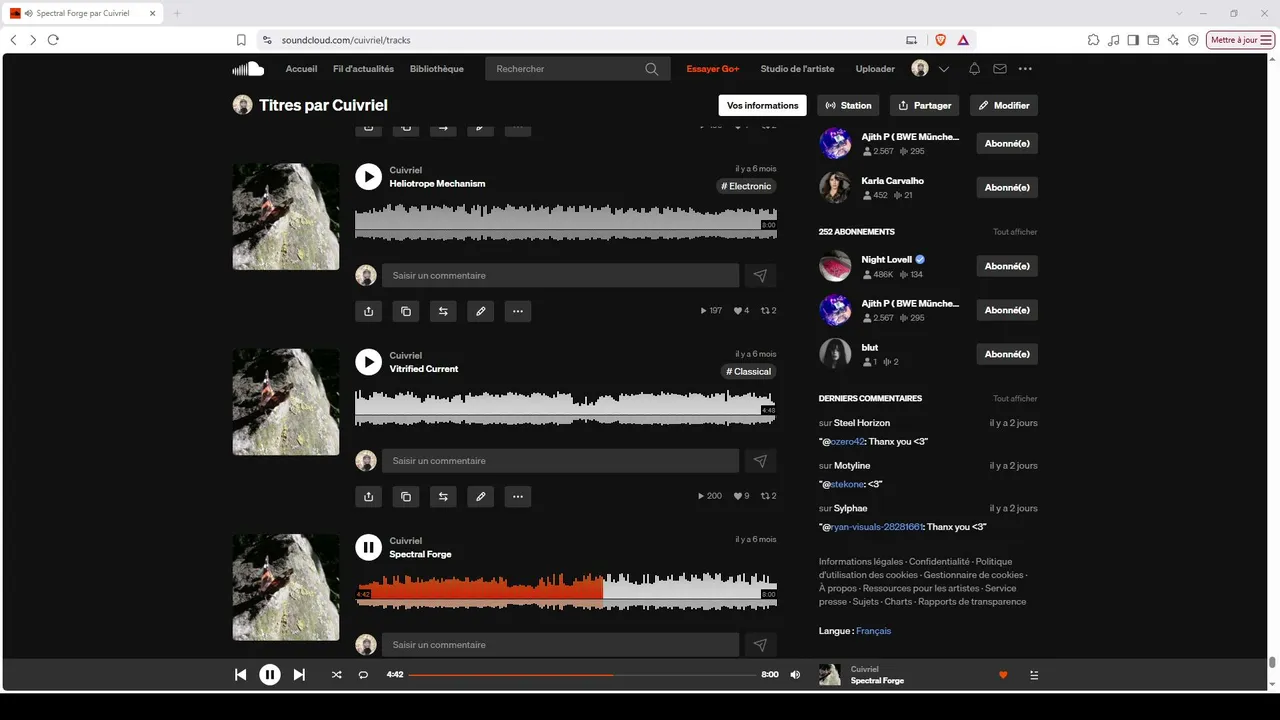Open more options for Vitrified Current

point(517,496)
